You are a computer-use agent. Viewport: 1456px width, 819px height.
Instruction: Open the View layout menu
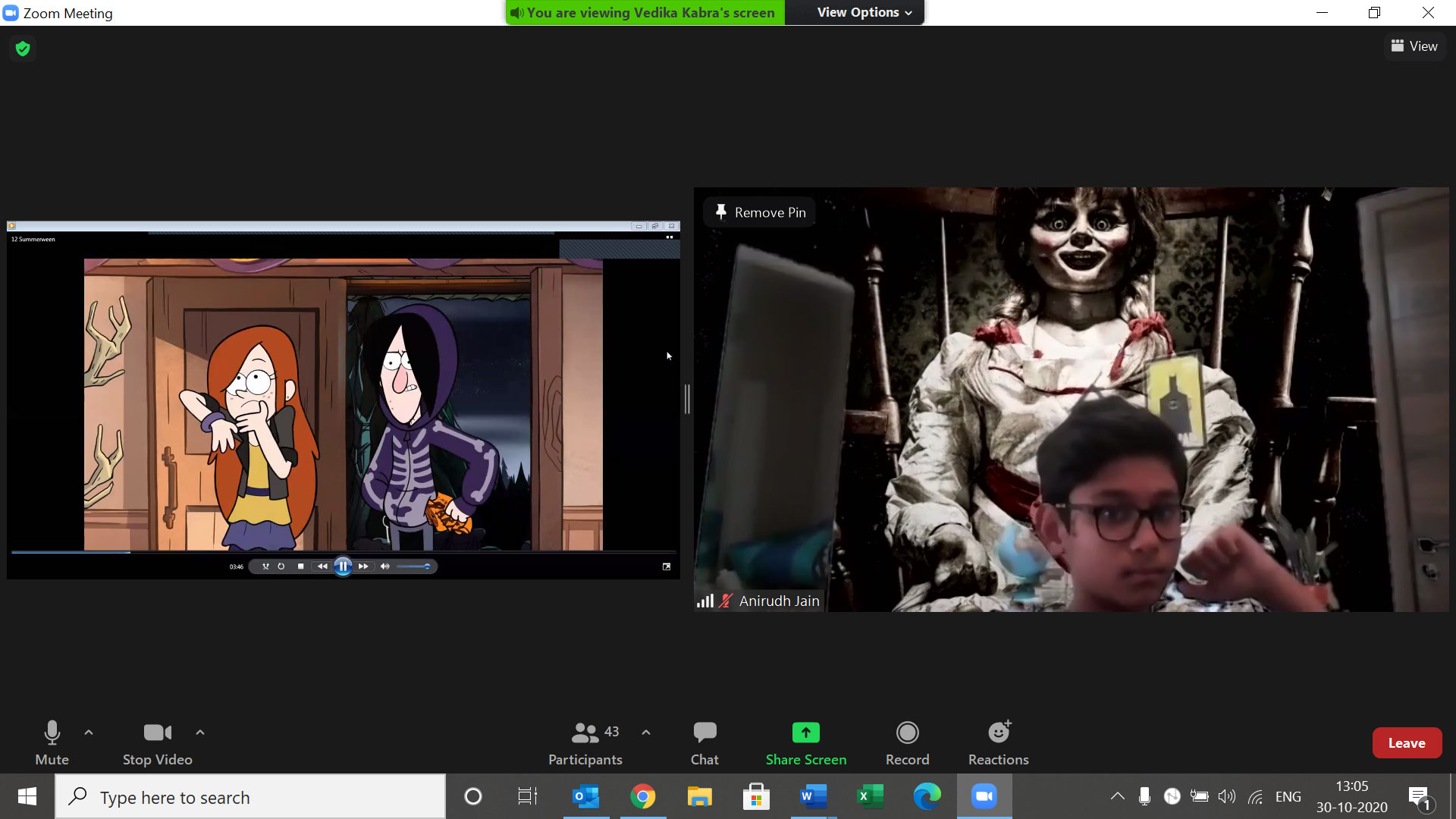click(x=1414, y=46)
